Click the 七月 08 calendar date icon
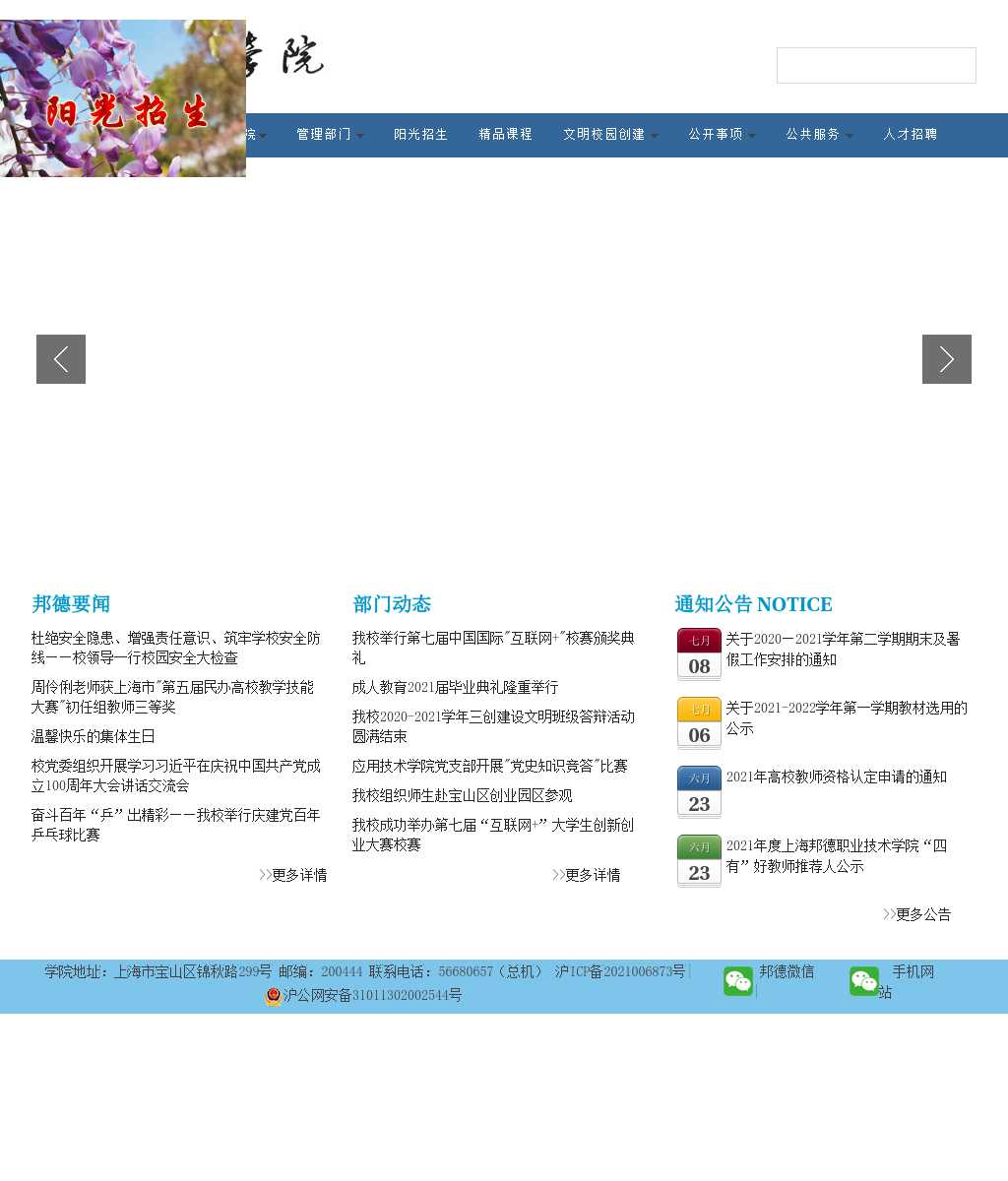This screenshot has height=1181, width=1008. (699, 654)
